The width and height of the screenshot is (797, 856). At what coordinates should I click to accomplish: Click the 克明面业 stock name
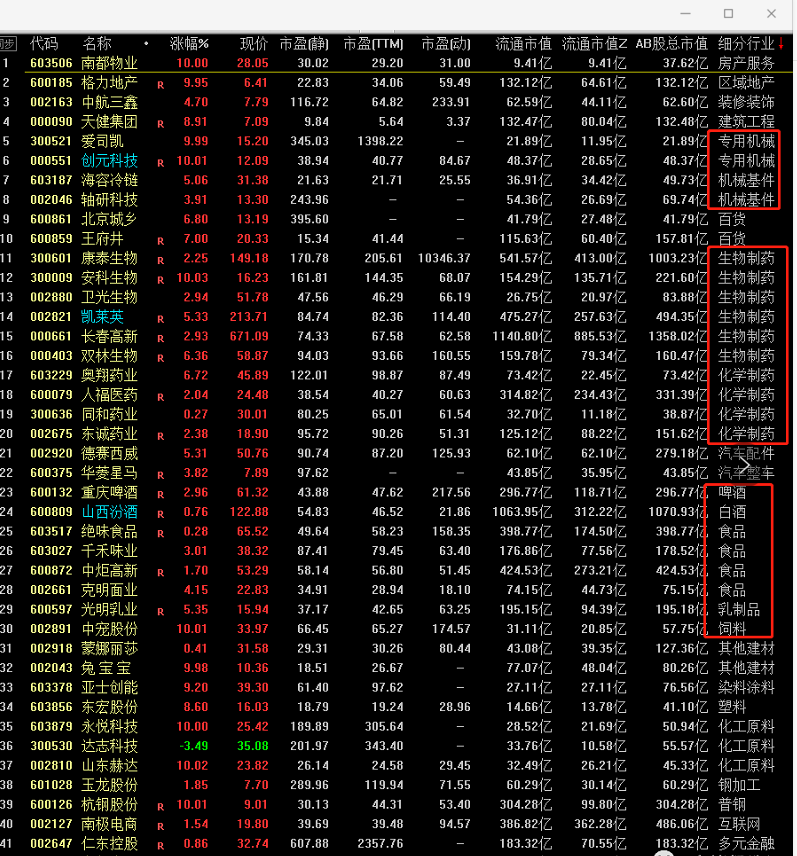coord(109,590)
